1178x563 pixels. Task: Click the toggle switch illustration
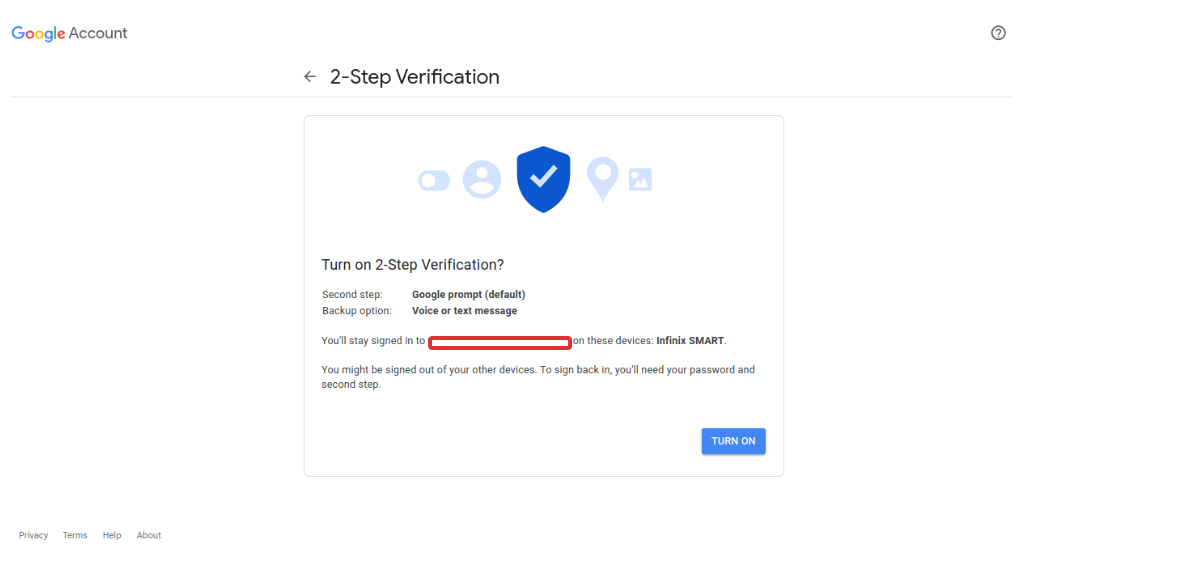[x=434, y=180]
